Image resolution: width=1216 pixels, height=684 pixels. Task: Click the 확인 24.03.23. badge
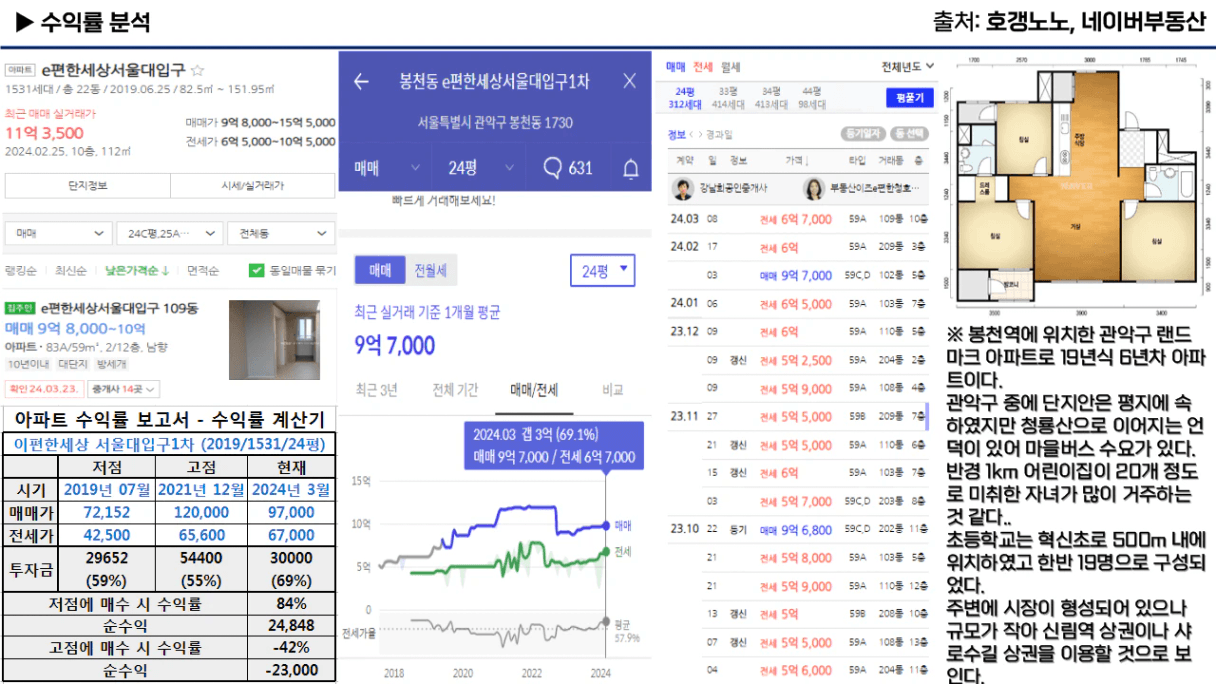click(x=45, y=390)
